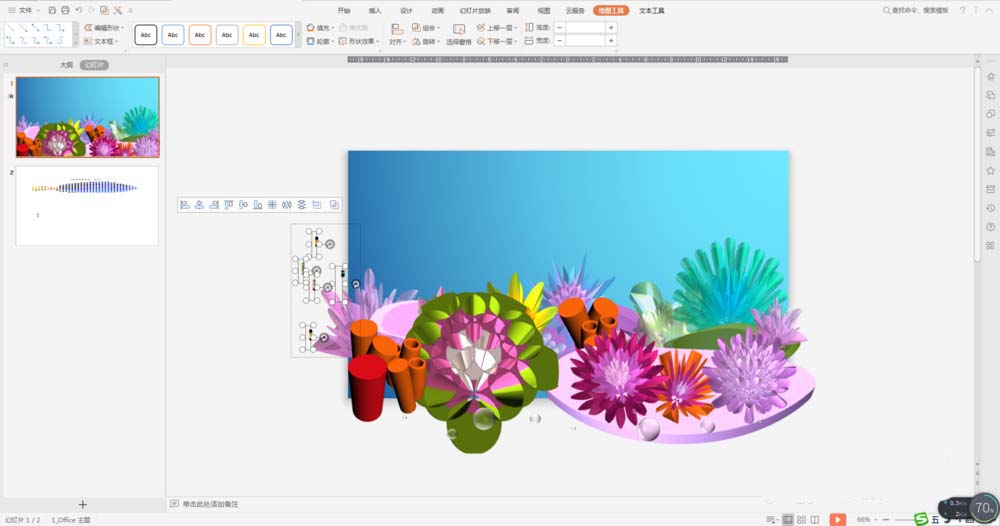Image resolution: width=1000 pixels, height=526 pixels.
Task: Click the print icon in quick toolbar
Action: point(65,10)
